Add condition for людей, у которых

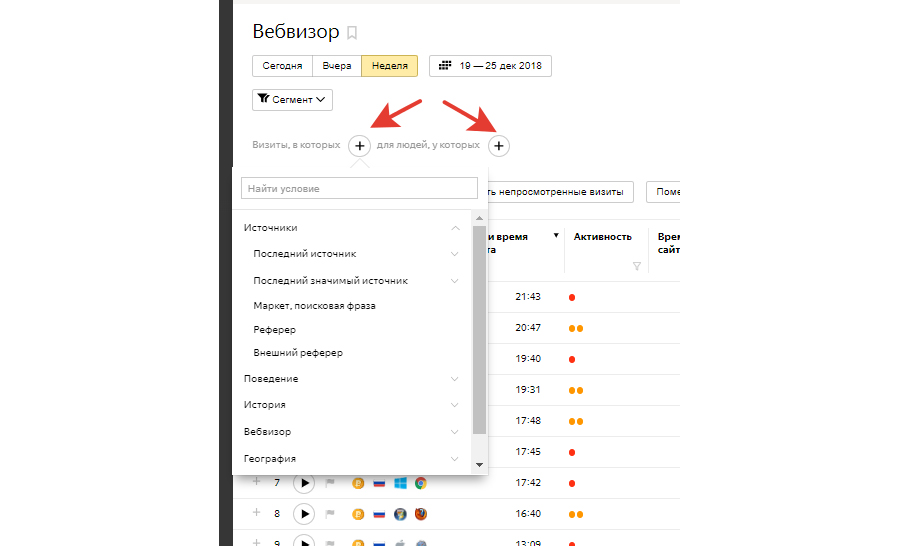click(498, 146)
